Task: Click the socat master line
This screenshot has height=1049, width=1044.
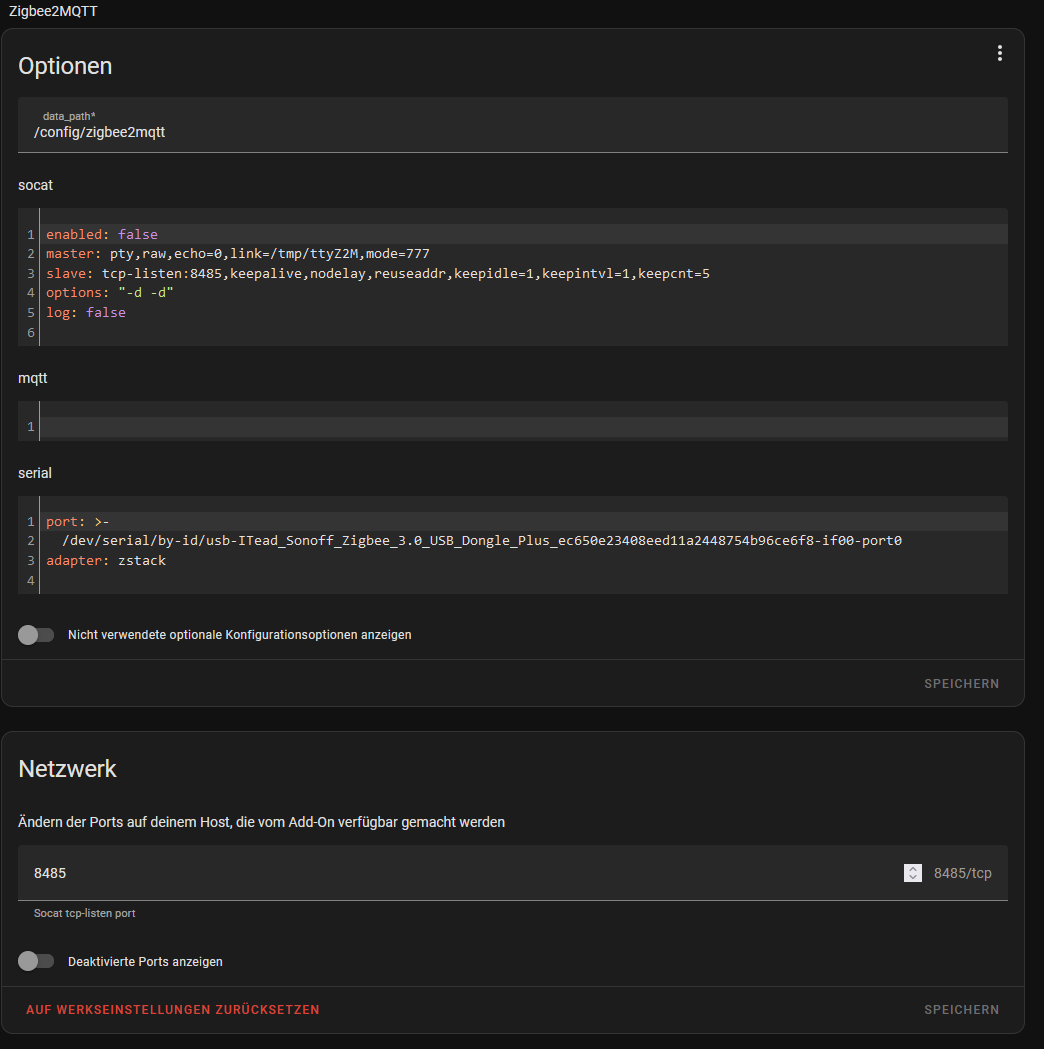Action: 526,254
